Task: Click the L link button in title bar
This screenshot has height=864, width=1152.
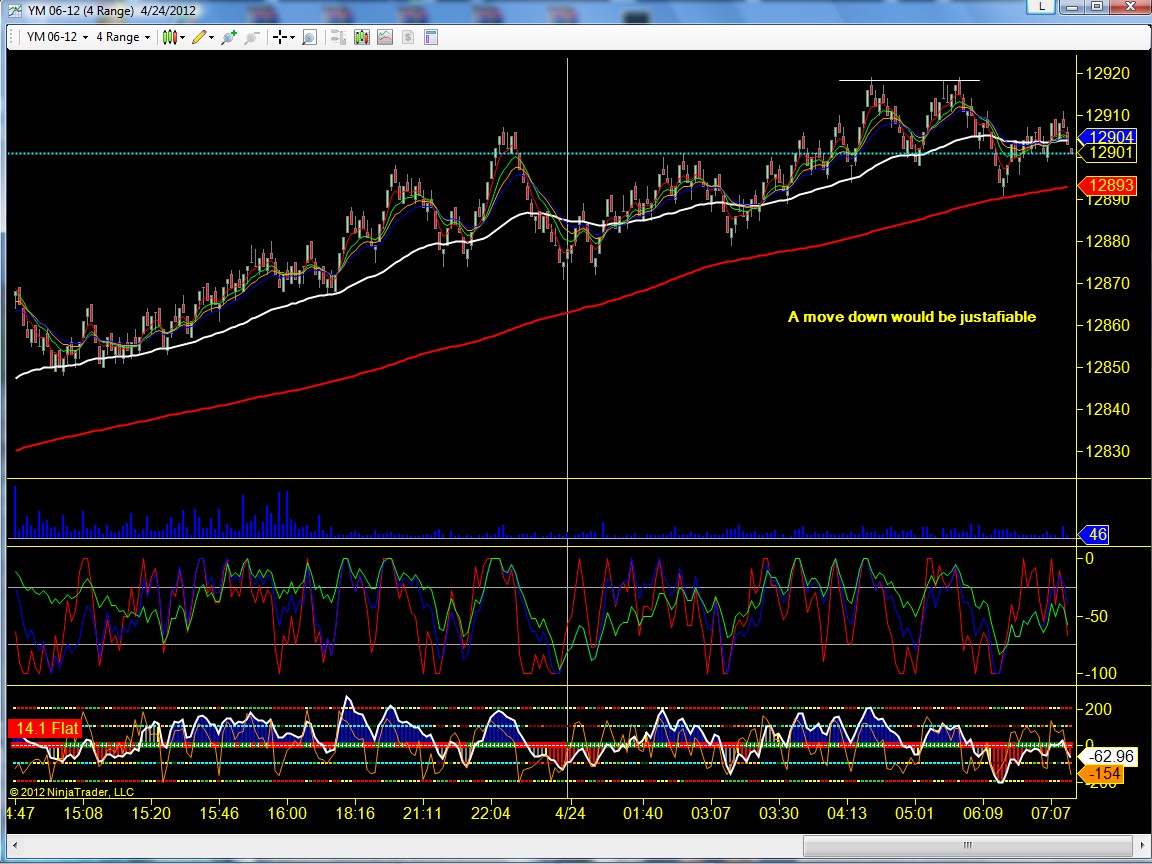Action: pyautogui.click(x=1042, y=6)
